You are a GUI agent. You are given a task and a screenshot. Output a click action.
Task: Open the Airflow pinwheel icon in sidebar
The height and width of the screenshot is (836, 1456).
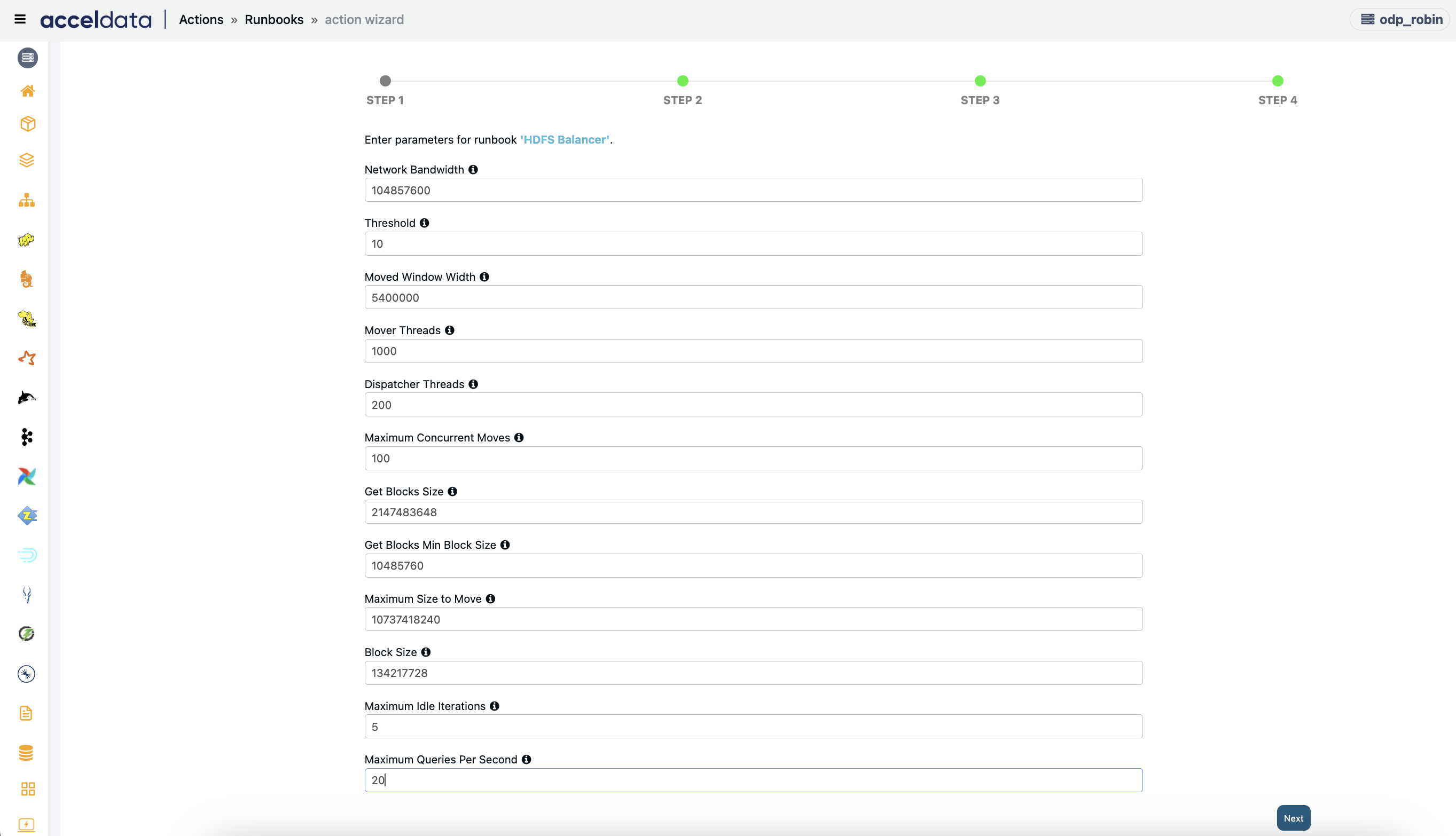pos(27,477)
